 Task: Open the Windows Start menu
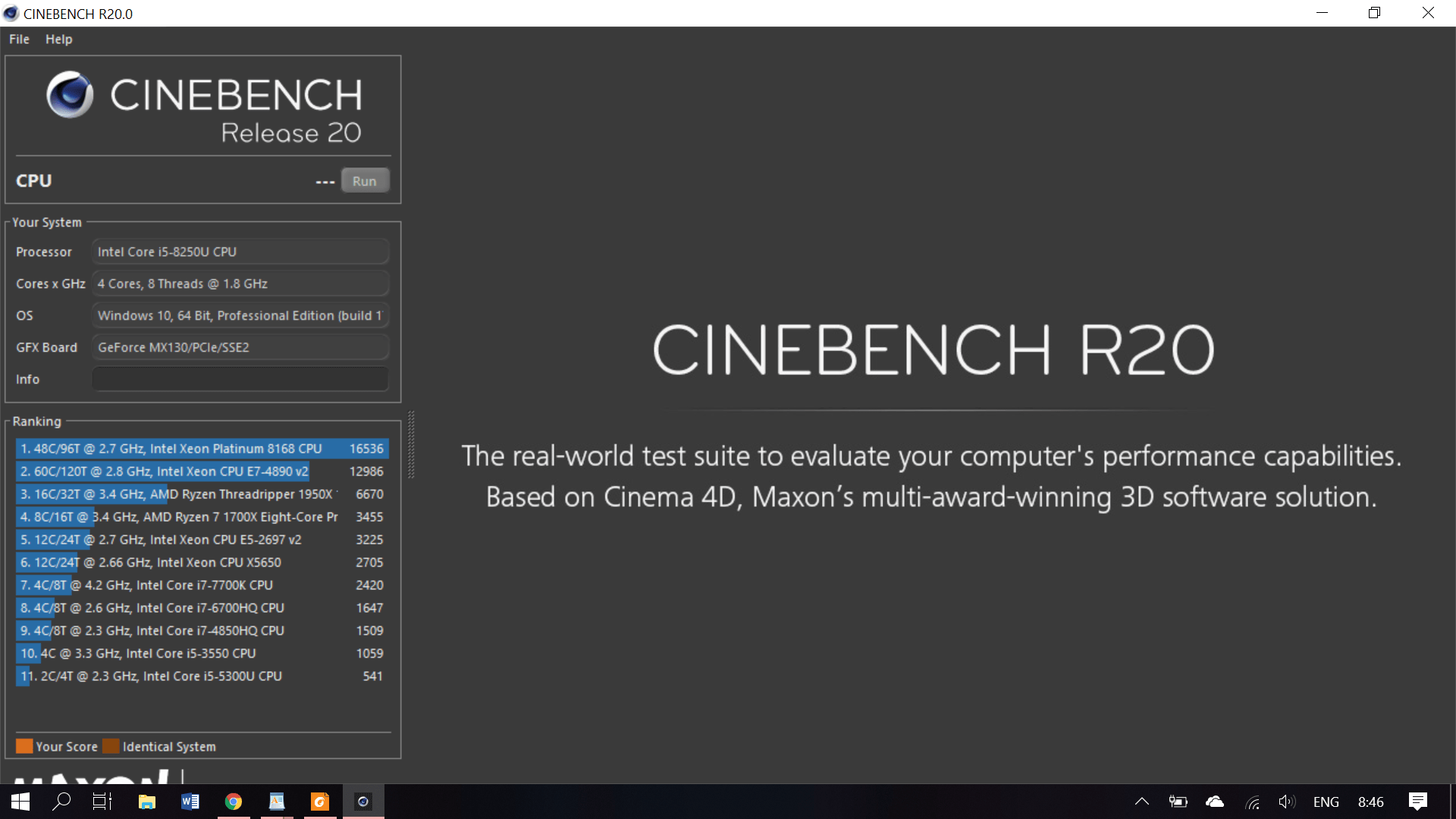pyautogui.click(x=20, y=802)
